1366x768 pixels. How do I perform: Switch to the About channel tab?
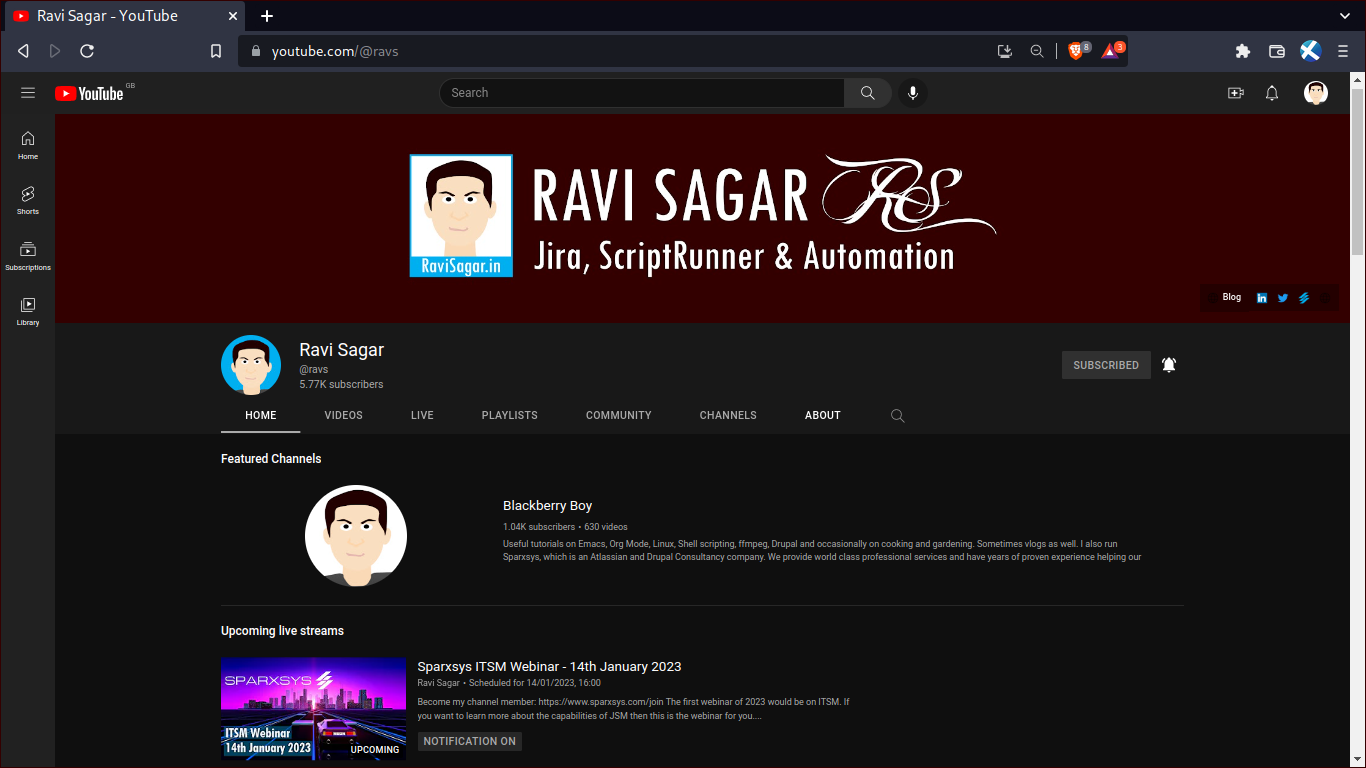(x=823, y=415)
